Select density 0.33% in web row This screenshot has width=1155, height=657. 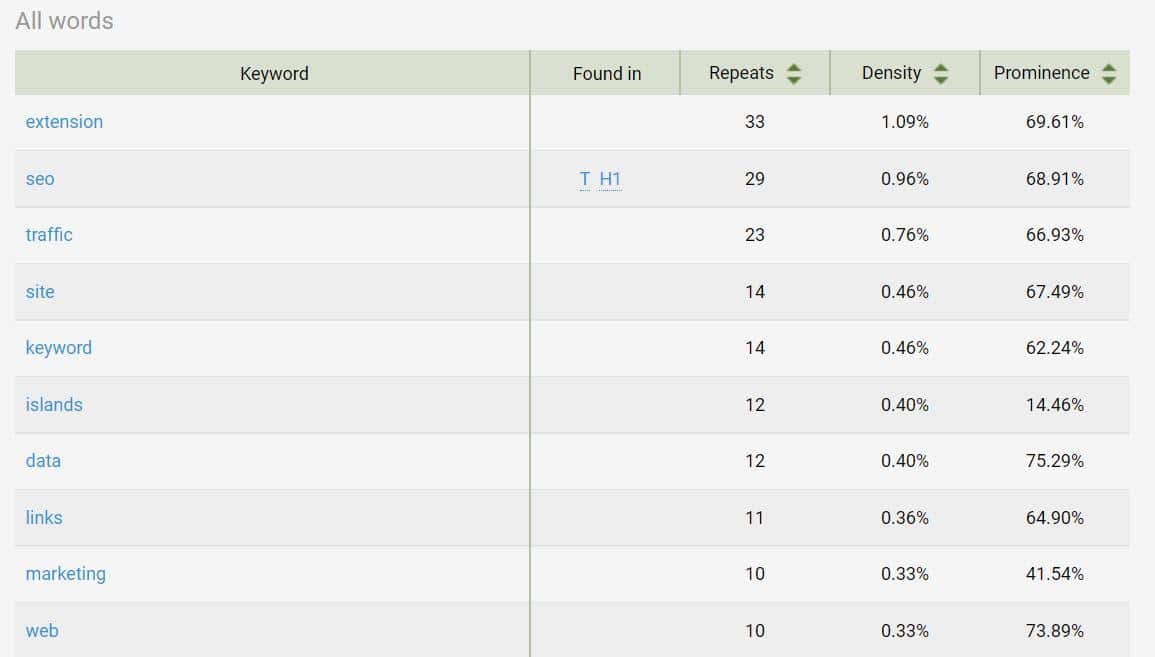905,630
